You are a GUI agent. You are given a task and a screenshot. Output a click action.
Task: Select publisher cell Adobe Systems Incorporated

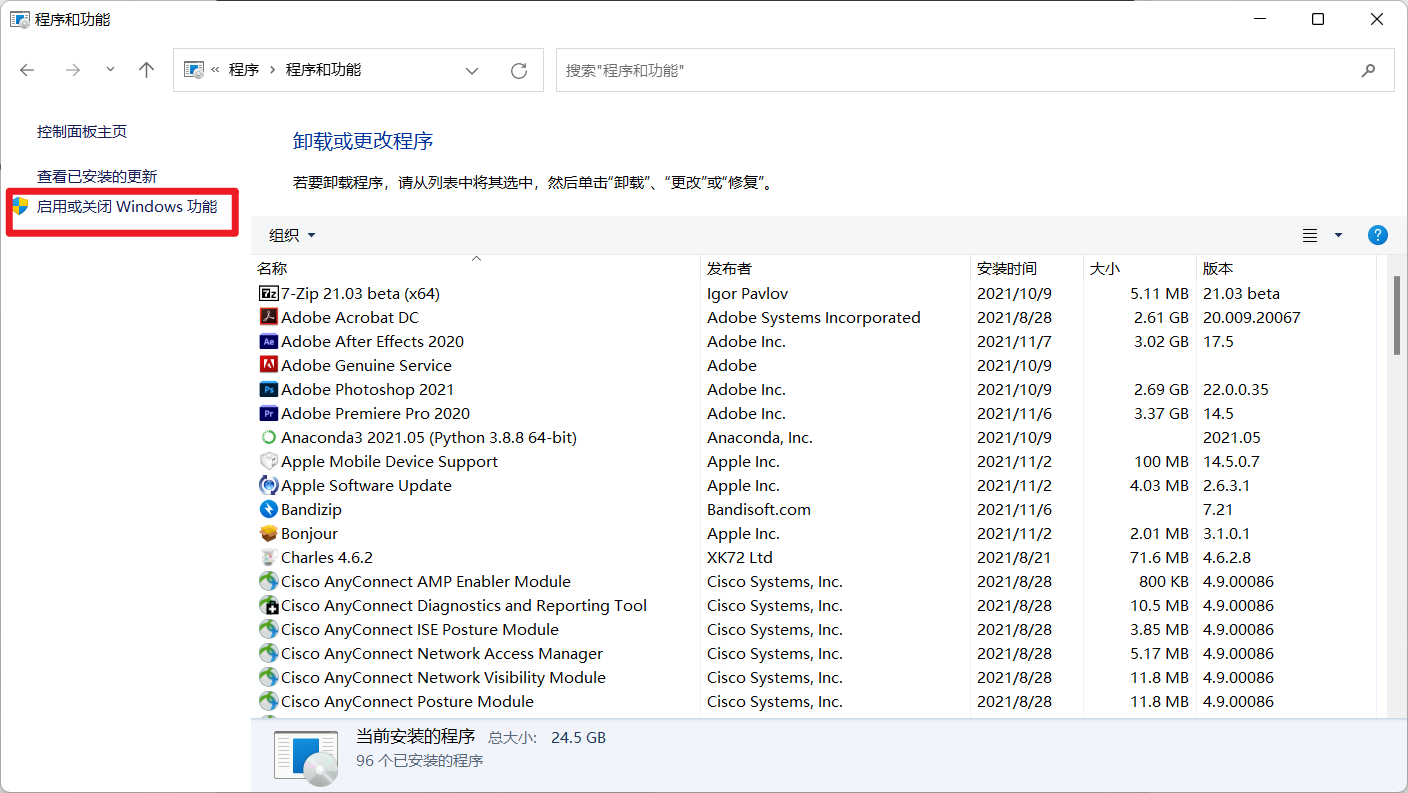[814, 318]
